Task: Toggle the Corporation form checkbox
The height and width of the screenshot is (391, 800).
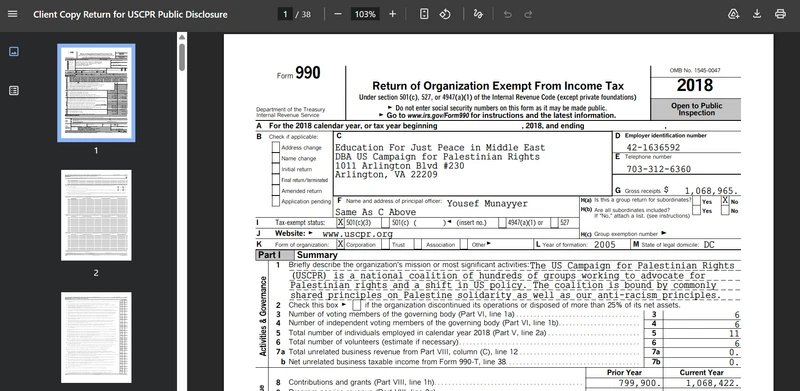Action: (340, 244)
